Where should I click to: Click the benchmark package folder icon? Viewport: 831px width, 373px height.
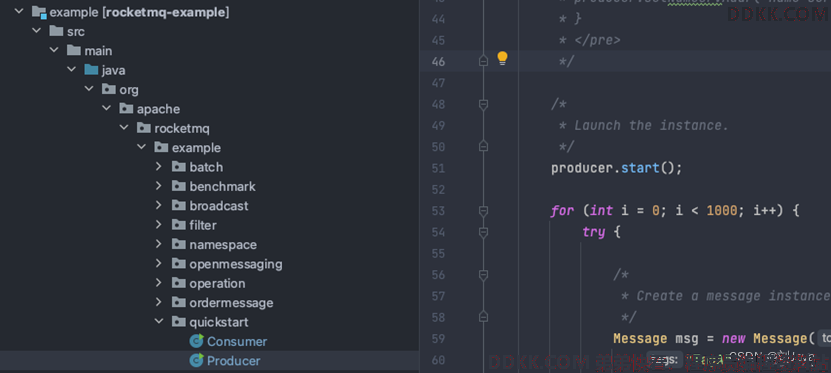[179, 186]
